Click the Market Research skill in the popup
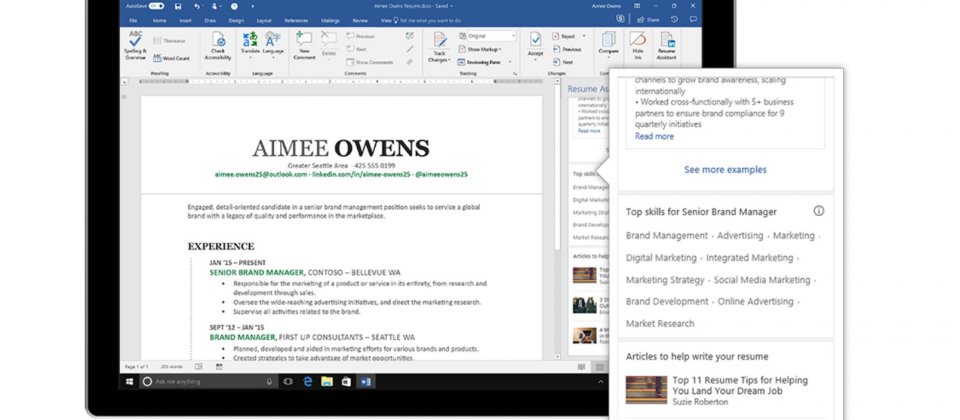 tap(660, 323)
